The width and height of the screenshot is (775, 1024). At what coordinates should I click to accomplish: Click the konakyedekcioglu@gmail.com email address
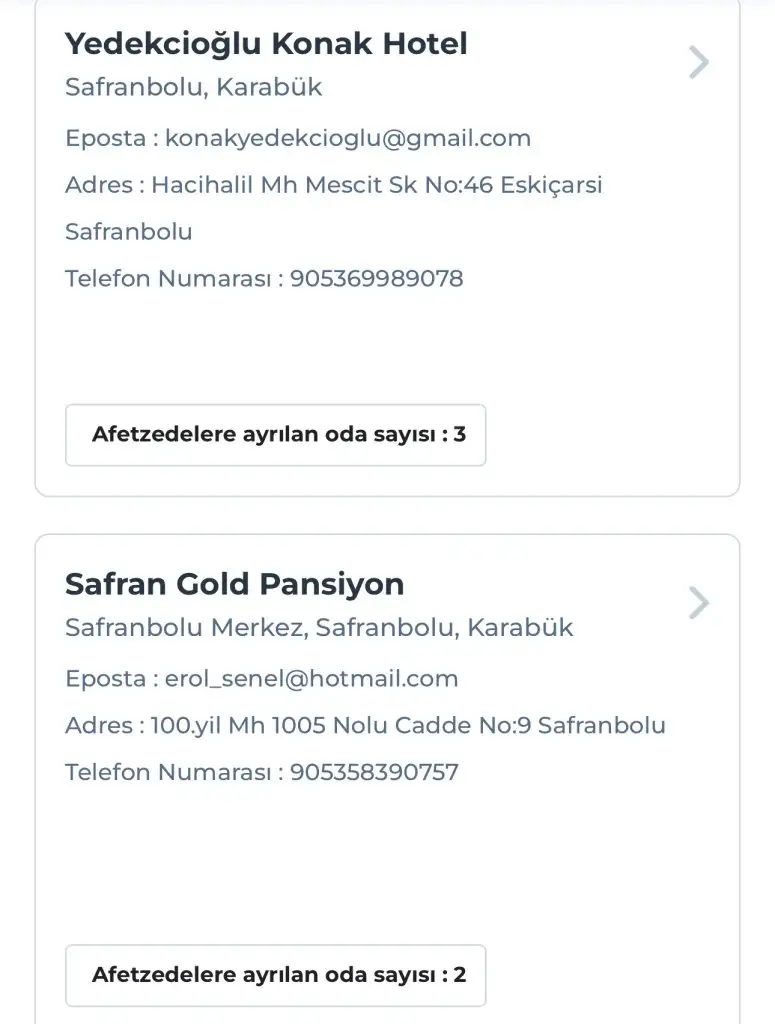[348, 138]
